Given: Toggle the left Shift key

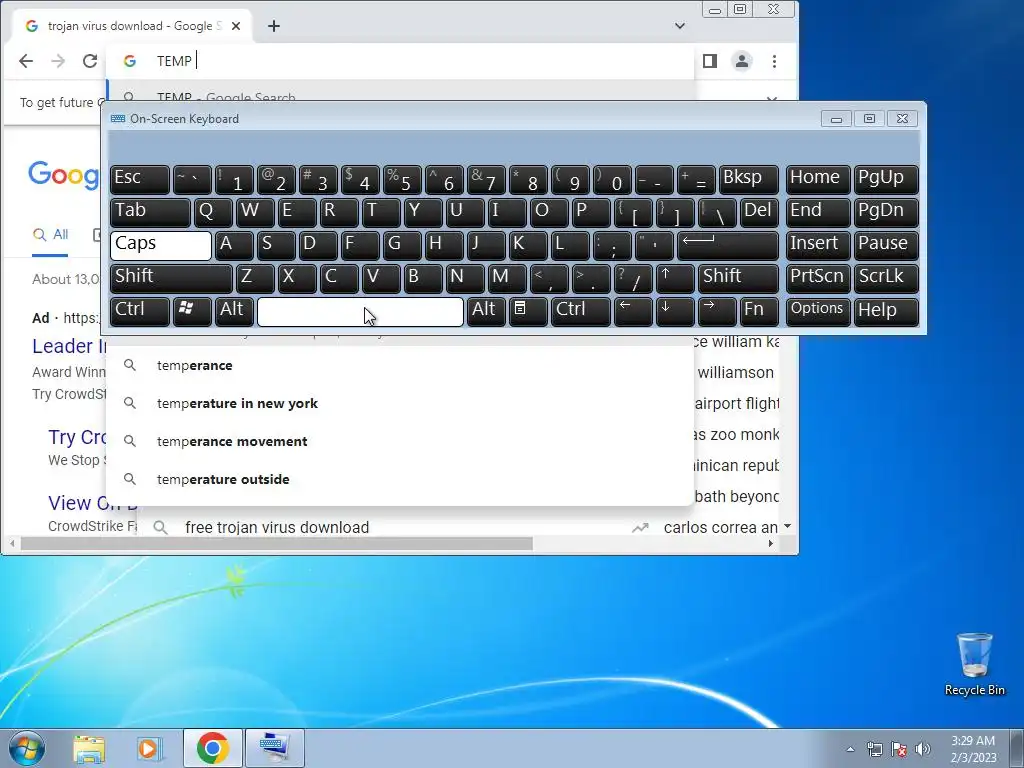Looking at the screenshot, I should [171, 278].
